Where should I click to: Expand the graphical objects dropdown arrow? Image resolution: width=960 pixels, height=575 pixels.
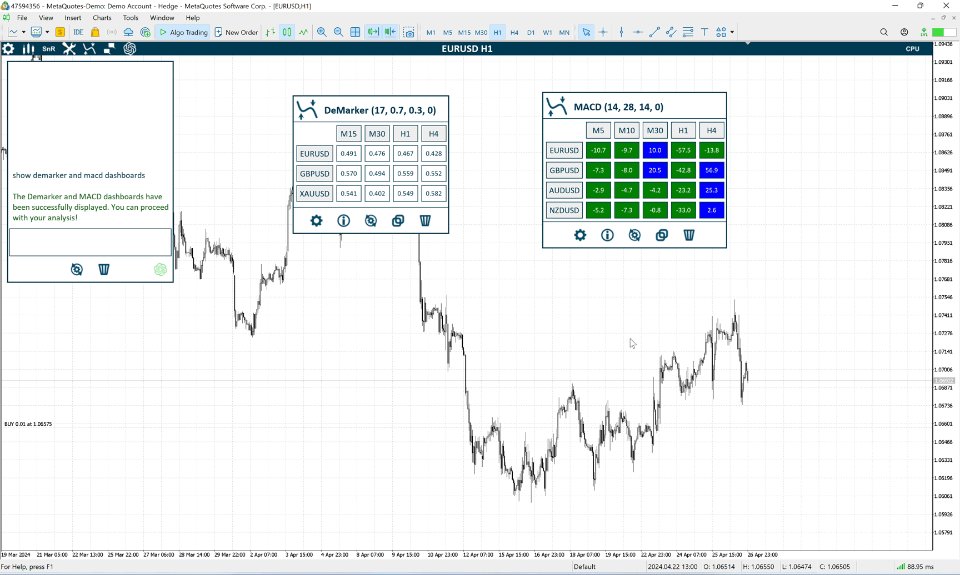click(x=732, y=32)
